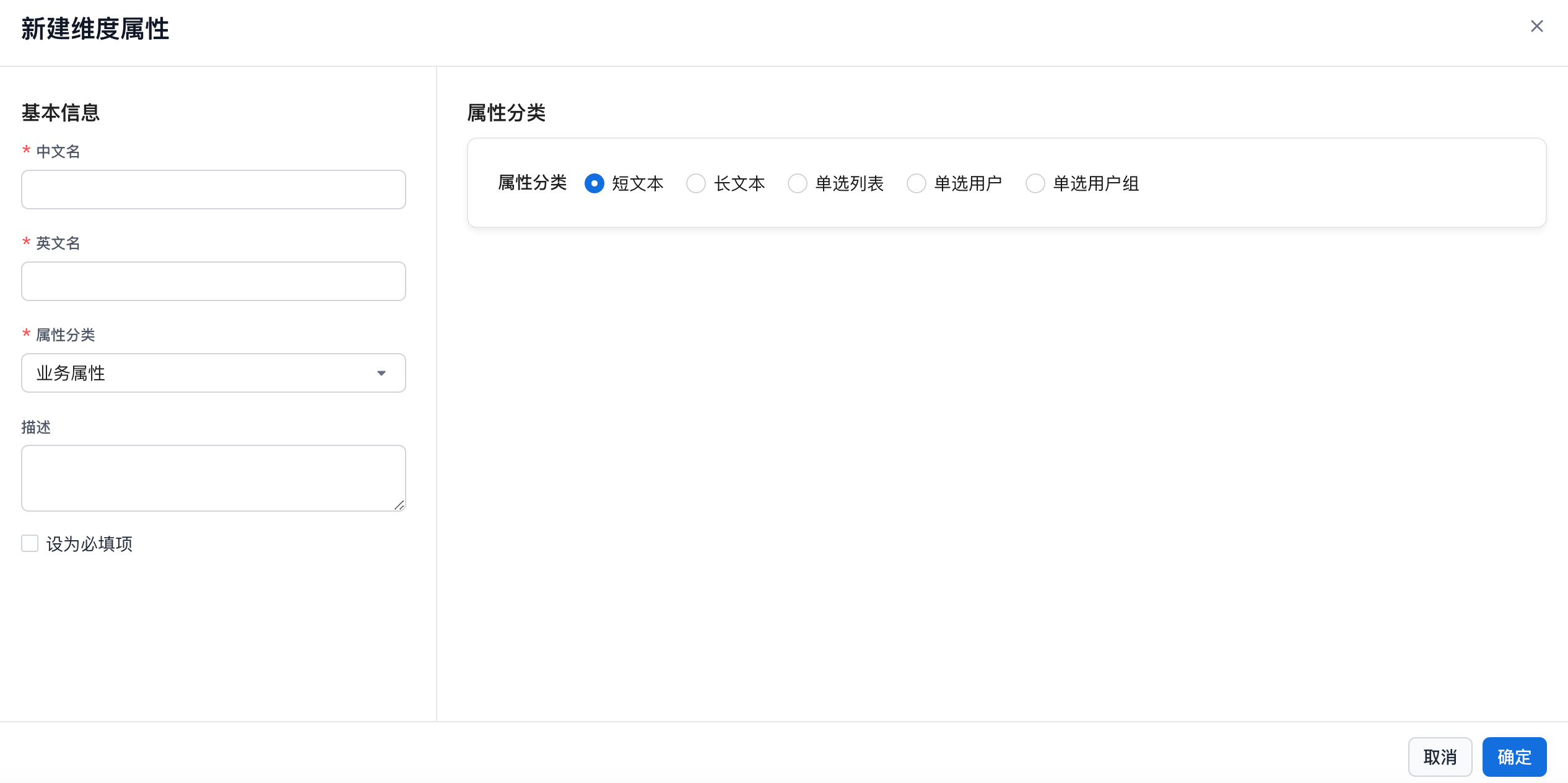Screen dimensions: 1568x783
Task: Click the 描述 textarea resize handle
Action: click(x=399, y=505)
